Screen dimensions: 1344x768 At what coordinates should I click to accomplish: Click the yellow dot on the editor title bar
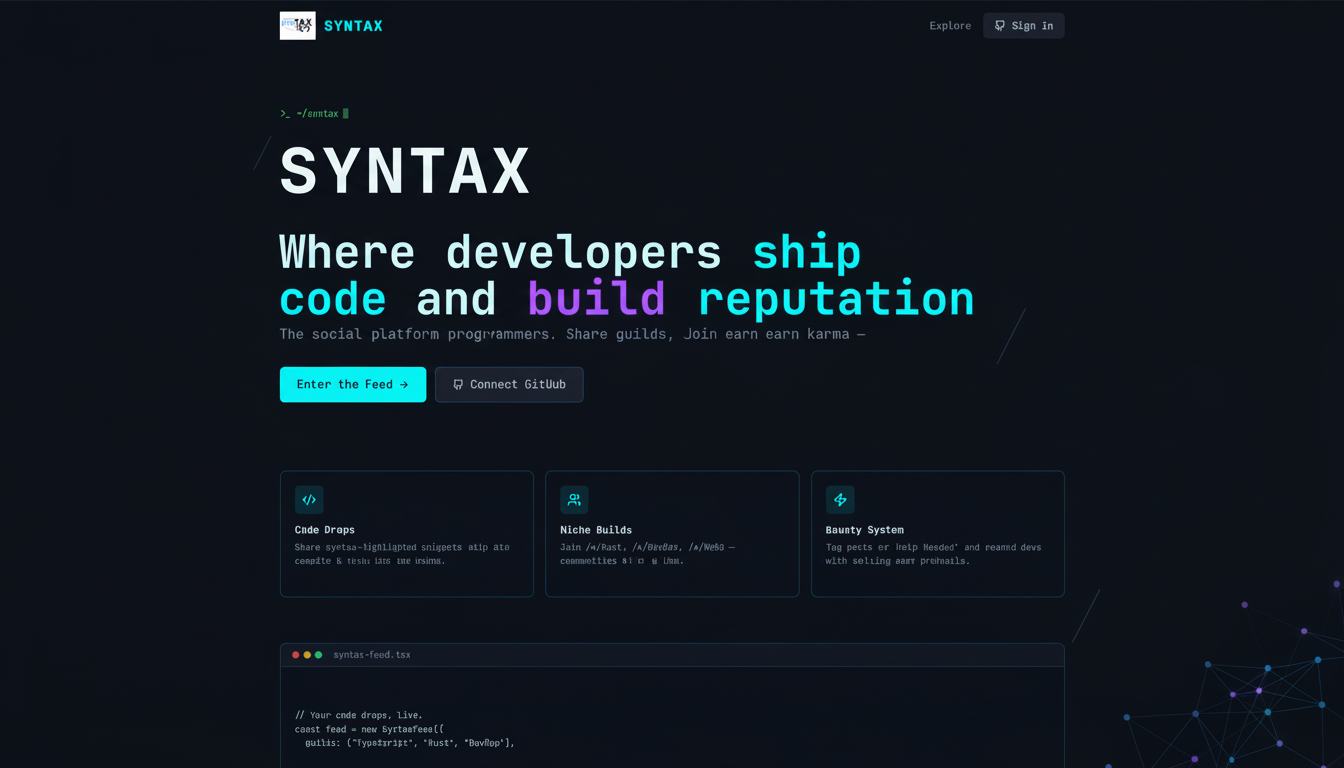click(x=307, y=654)
